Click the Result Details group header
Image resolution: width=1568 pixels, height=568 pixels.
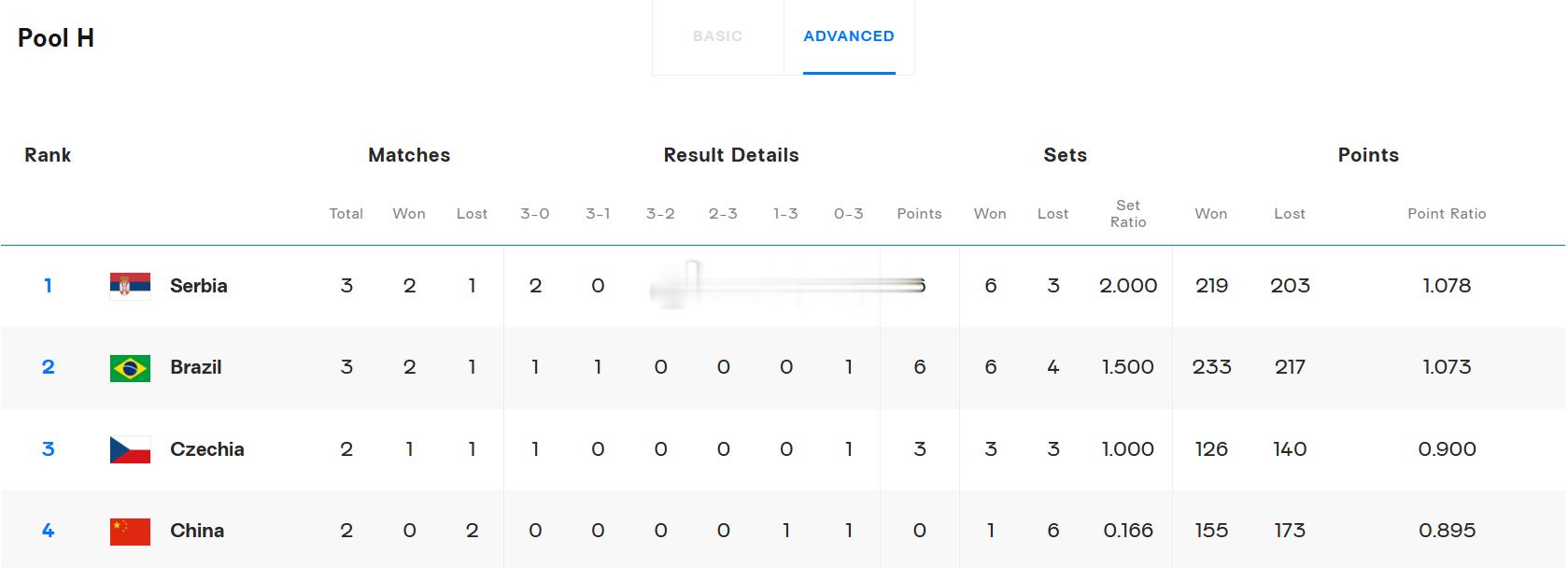pyautogui.click(x=731, y=155)
